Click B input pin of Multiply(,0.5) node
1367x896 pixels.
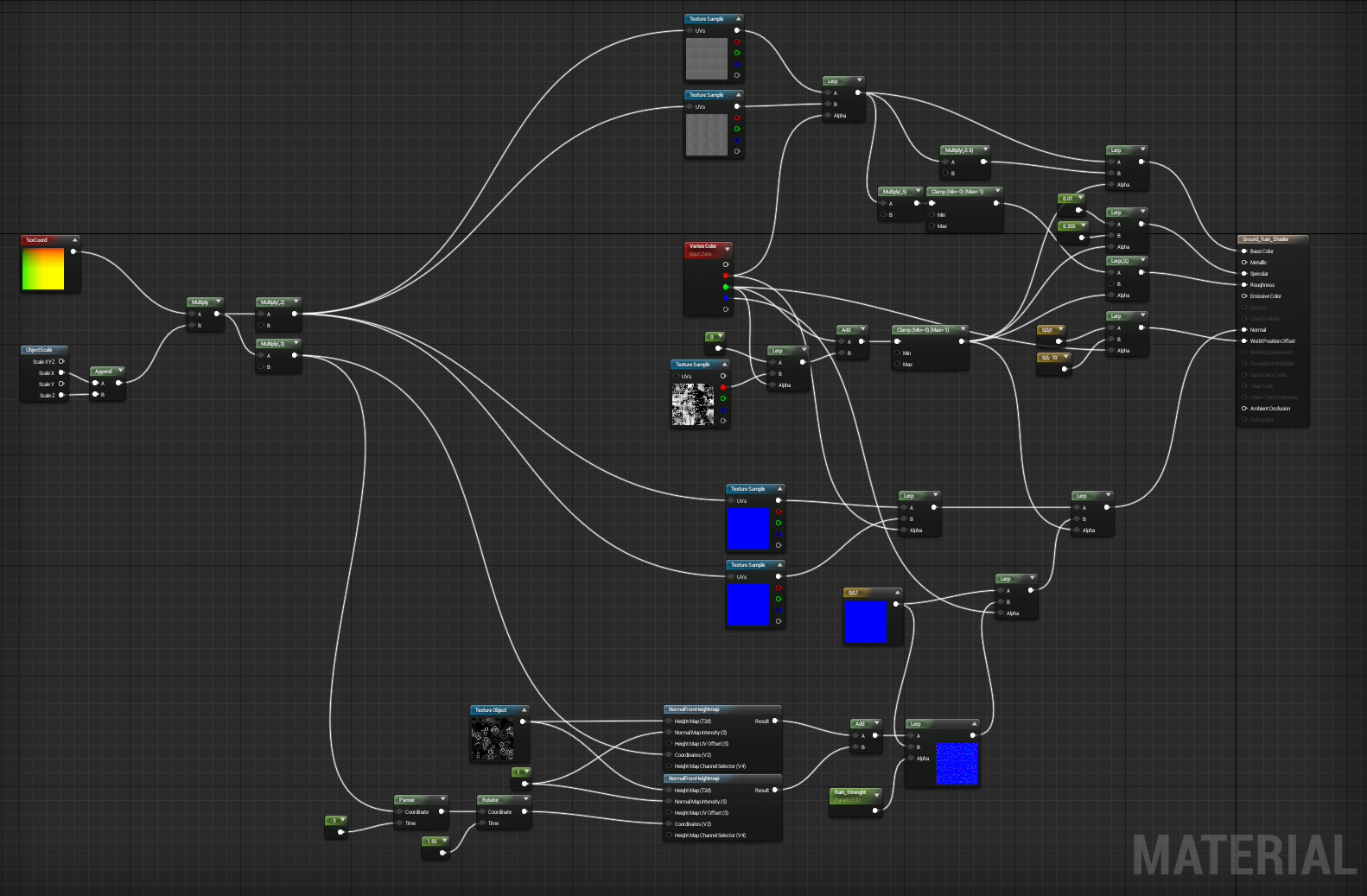[x=946, y=173]
